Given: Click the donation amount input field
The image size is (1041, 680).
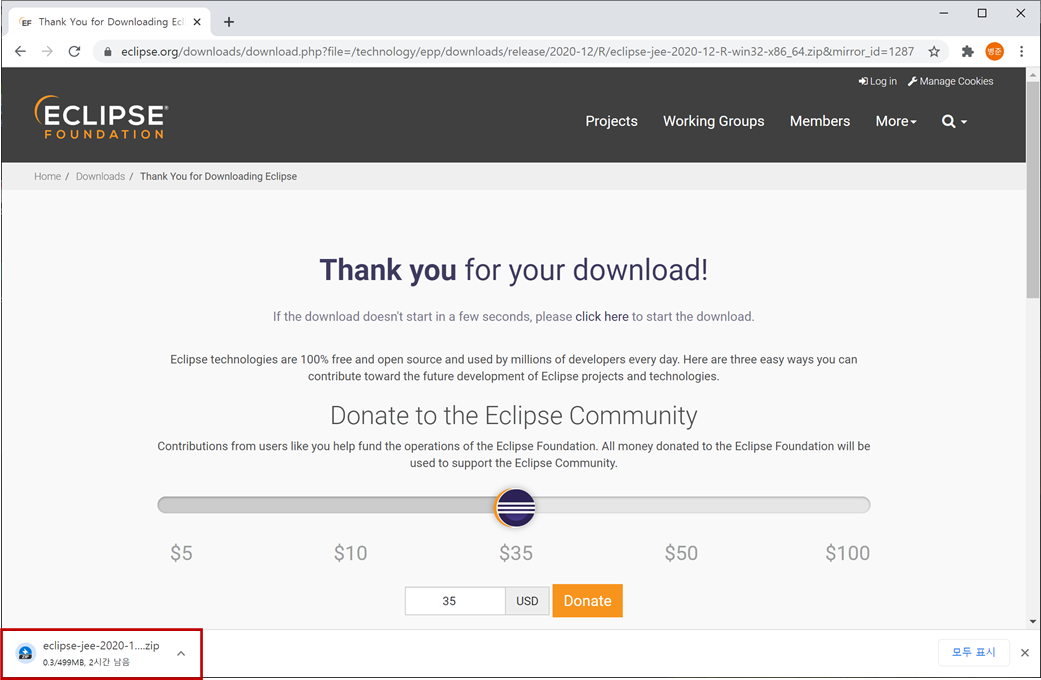Looking at the screenshot, I should point(455,601).
